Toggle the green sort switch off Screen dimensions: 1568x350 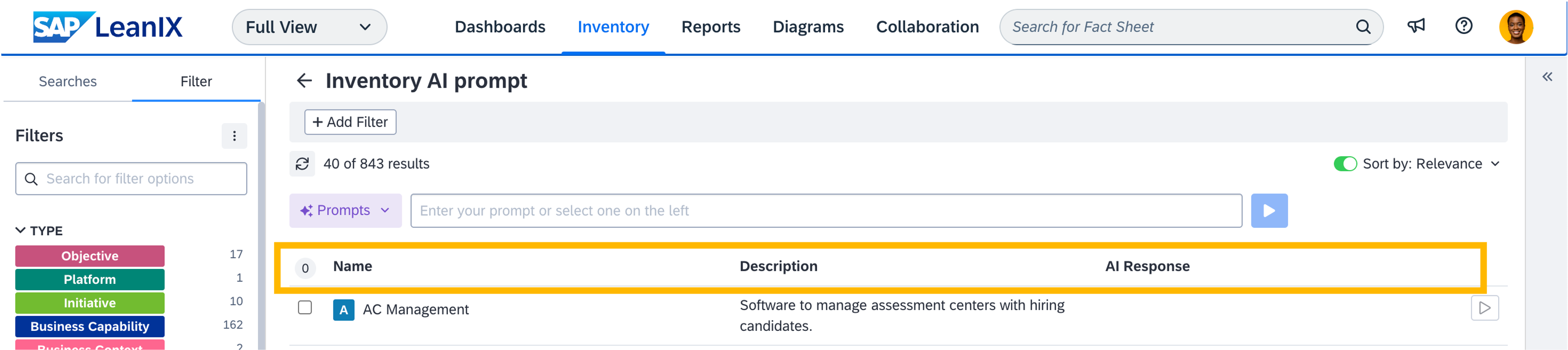tap(1345, 164)
